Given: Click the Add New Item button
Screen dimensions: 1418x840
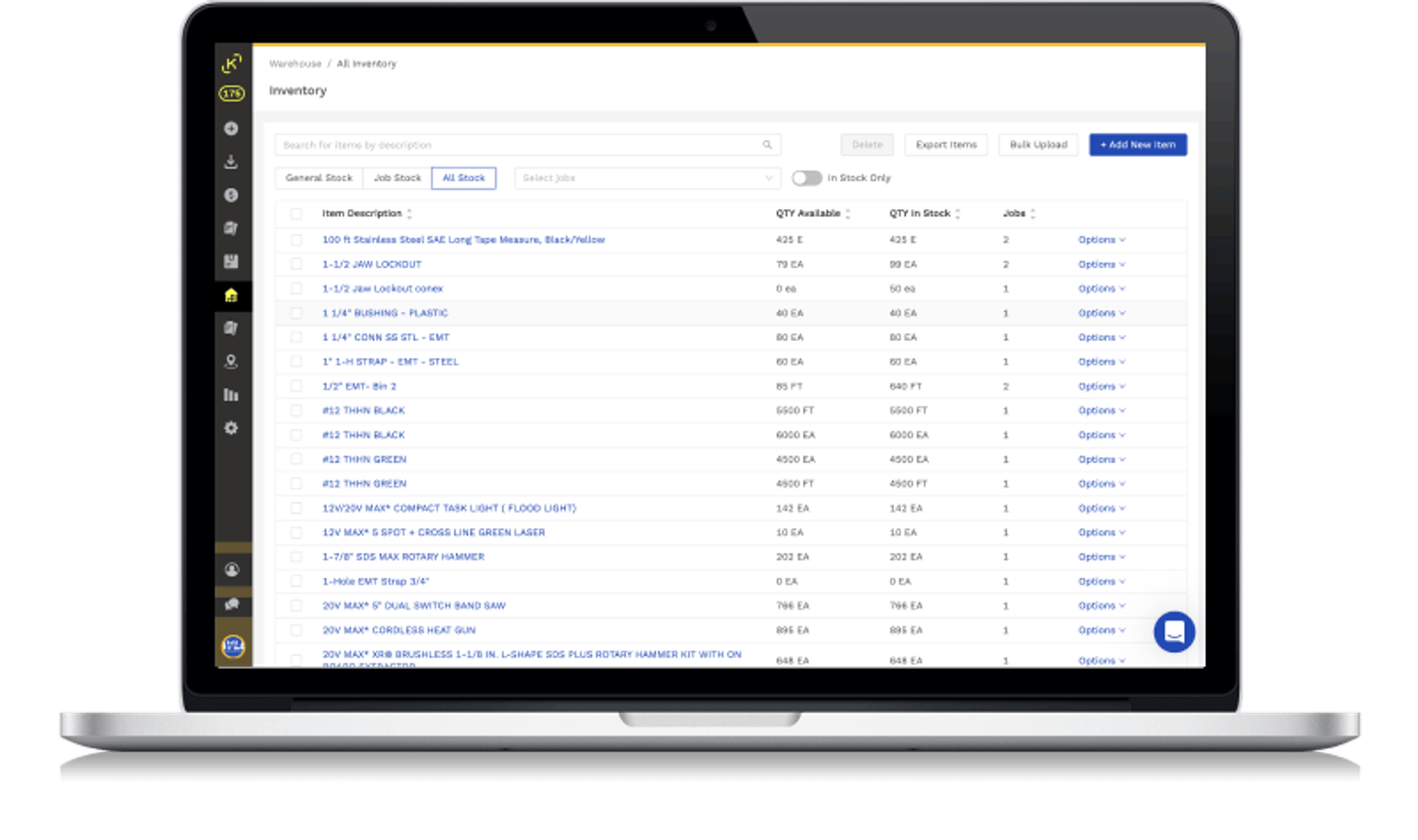Looking at the screenshot, I should [1137, 145].
